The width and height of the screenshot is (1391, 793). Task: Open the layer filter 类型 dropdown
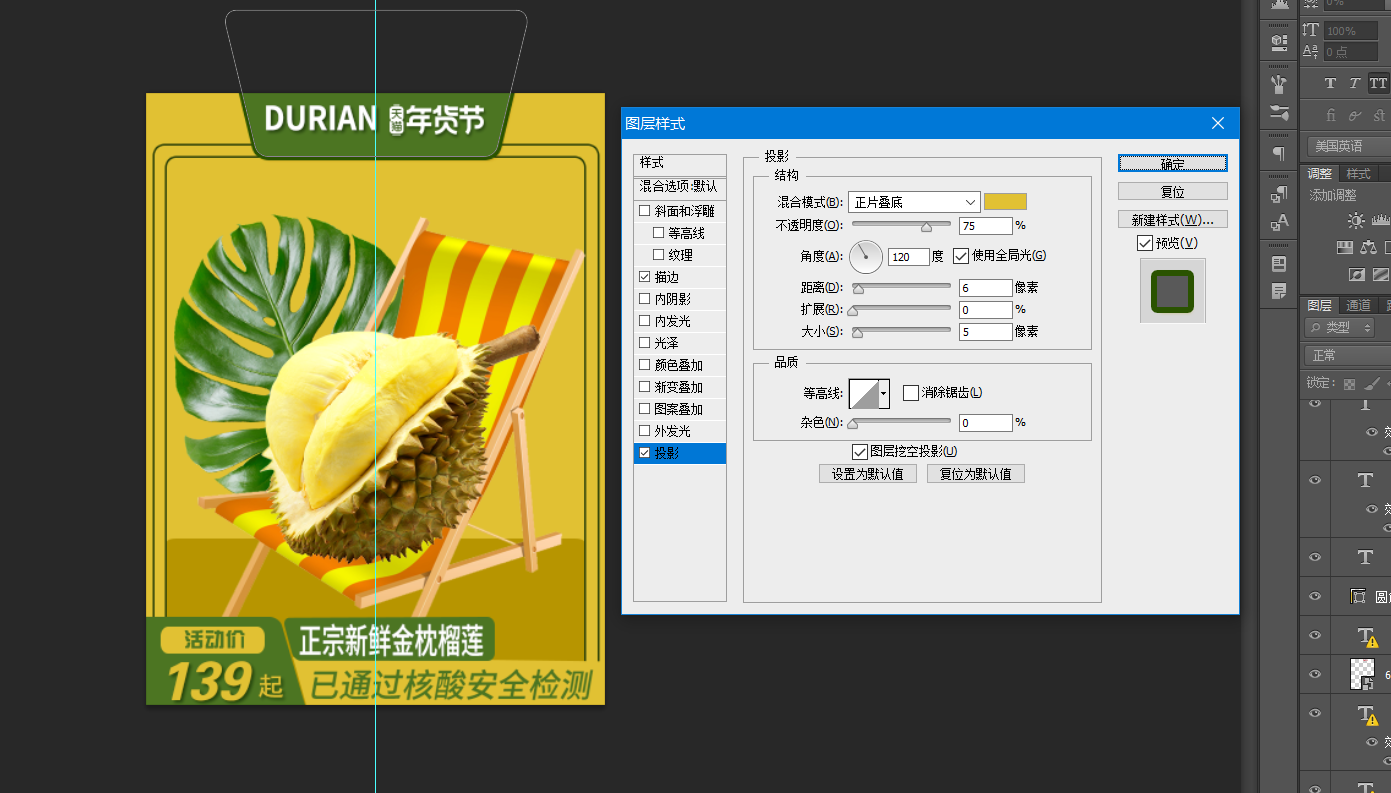tap(1340, 327)
